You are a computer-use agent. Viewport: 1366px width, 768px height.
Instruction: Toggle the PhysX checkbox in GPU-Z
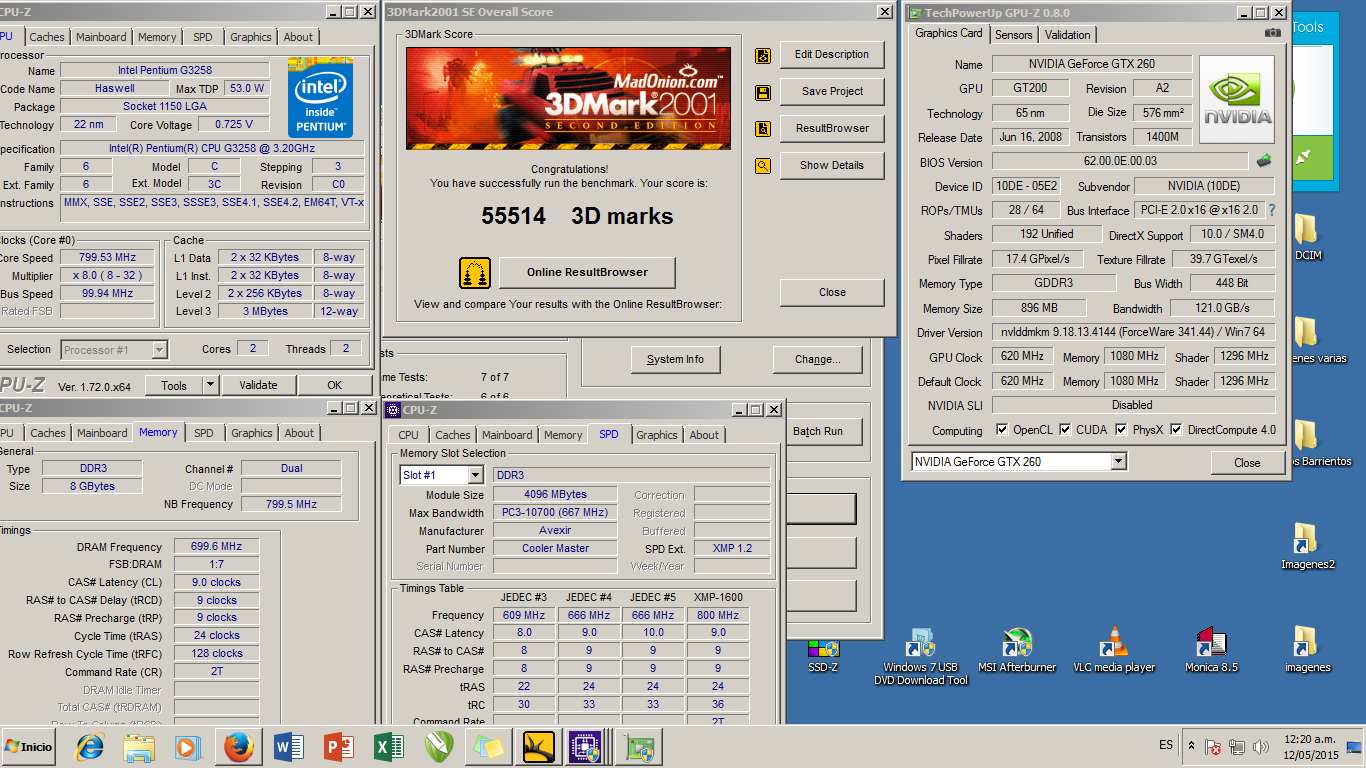(1122, 430)
